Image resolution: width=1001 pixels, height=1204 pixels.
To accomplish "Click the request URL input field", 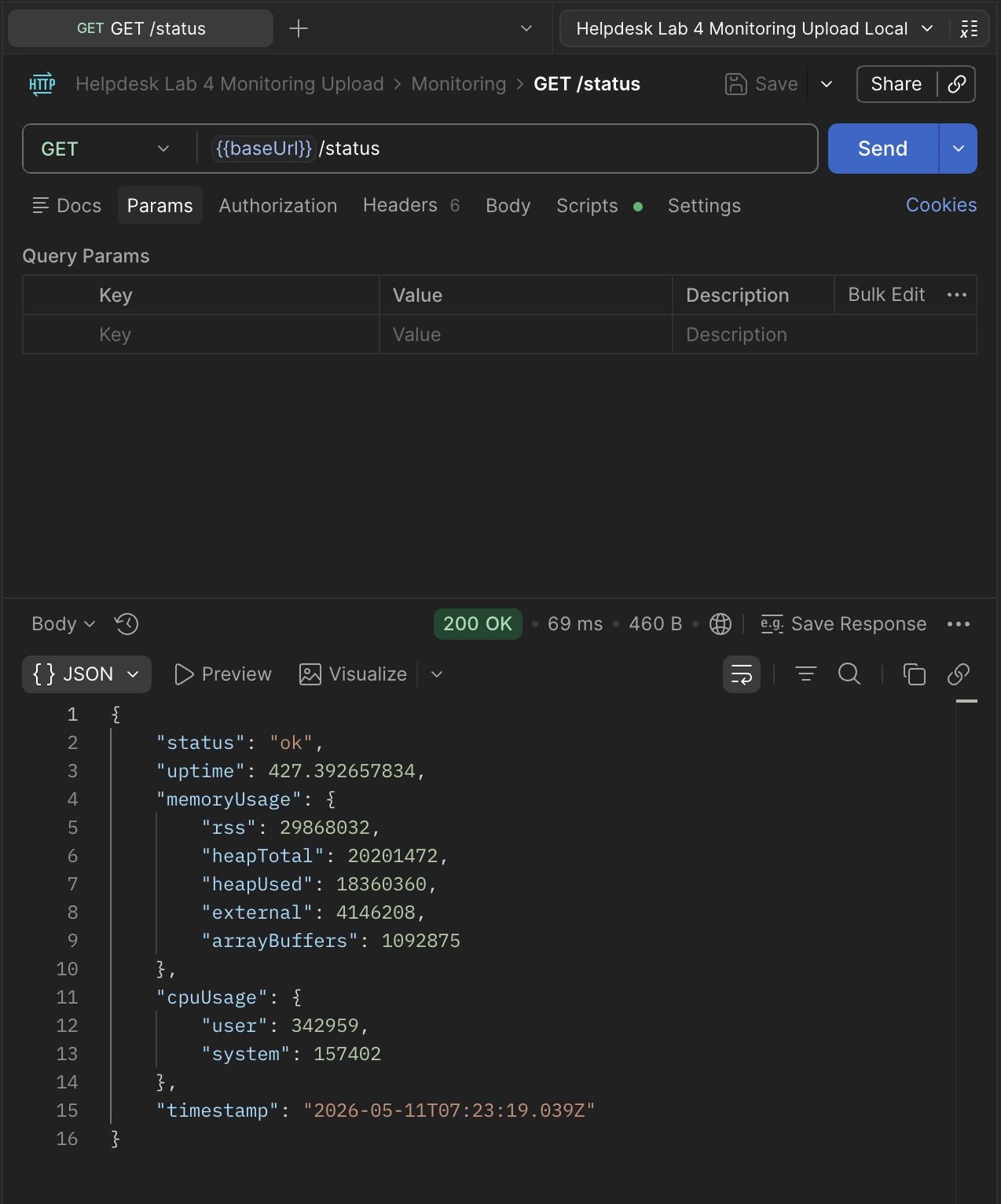I will pos(507,149).
